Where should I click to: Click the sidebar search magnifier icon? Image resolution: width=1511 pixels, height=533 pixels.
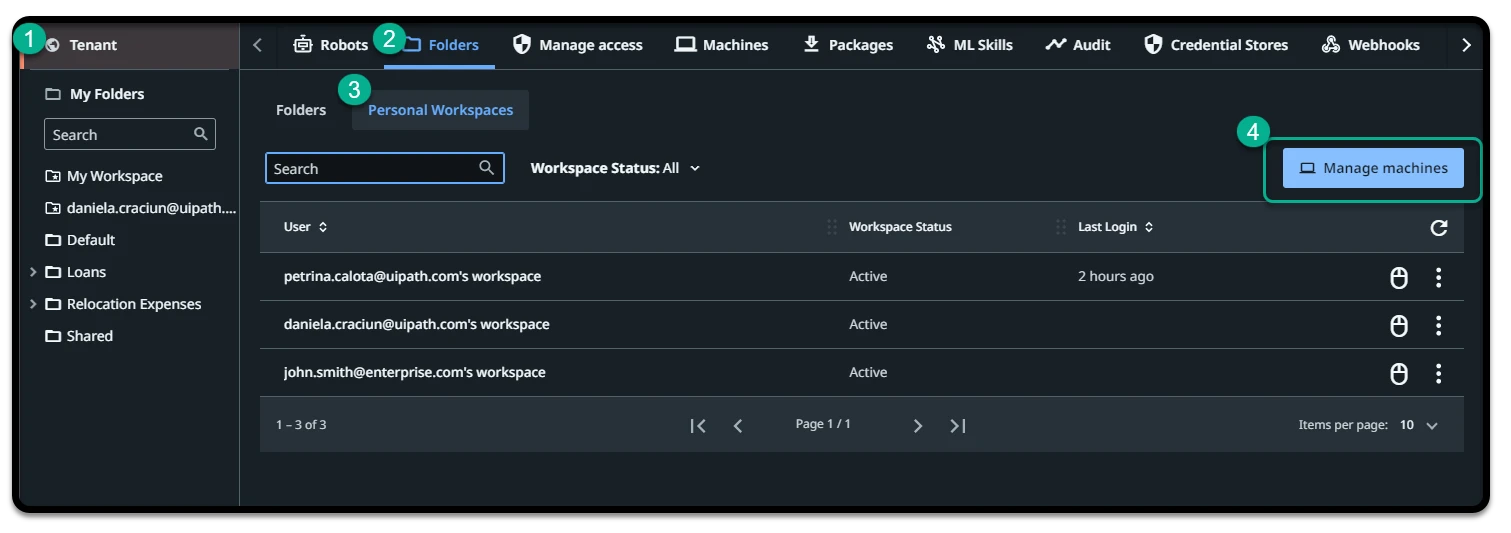pyautogui.click(x=201, y=133)
